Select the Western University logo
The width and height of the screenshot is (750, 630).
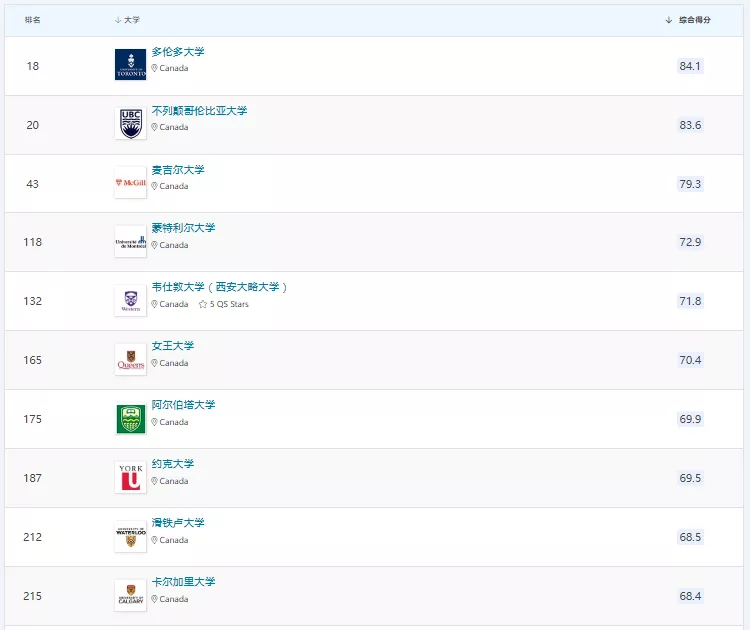pos(131,300)
